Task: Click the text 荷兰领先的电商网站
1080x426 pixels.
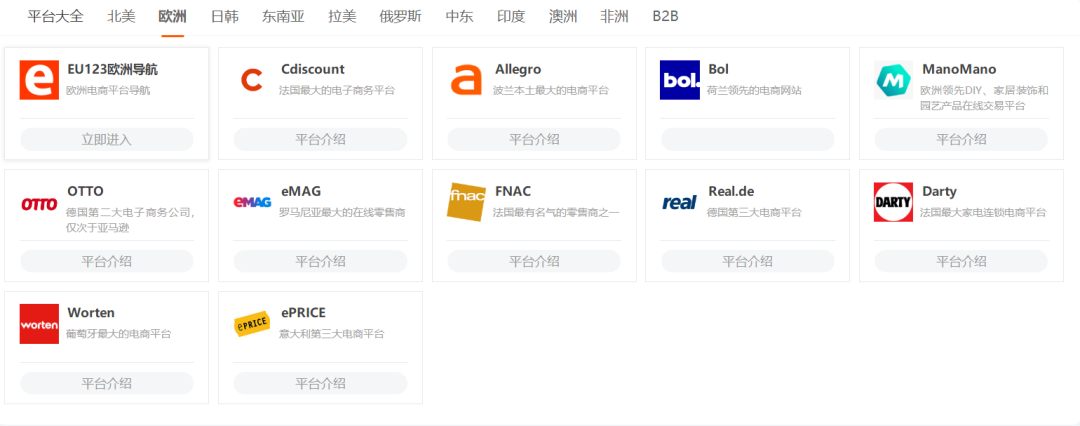Action: [x=754, y=90]
